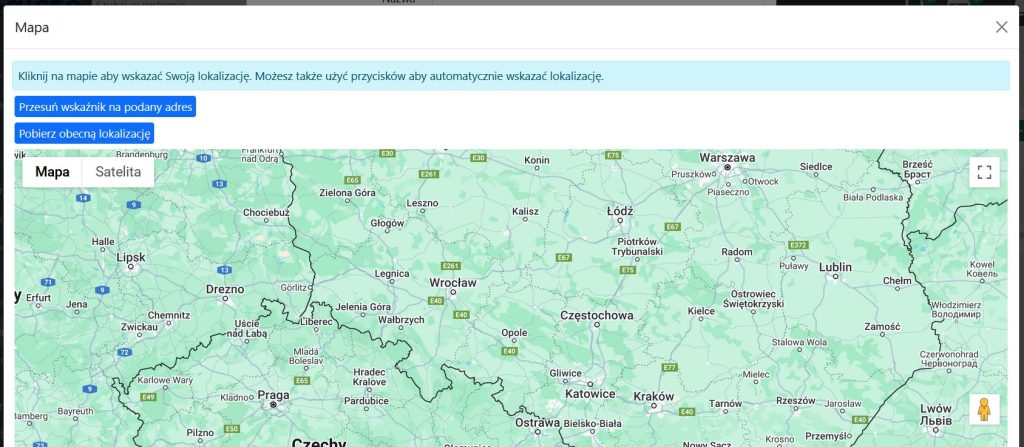
Task: Click Jelenia Góra label on map
Action: click(363, 307)
